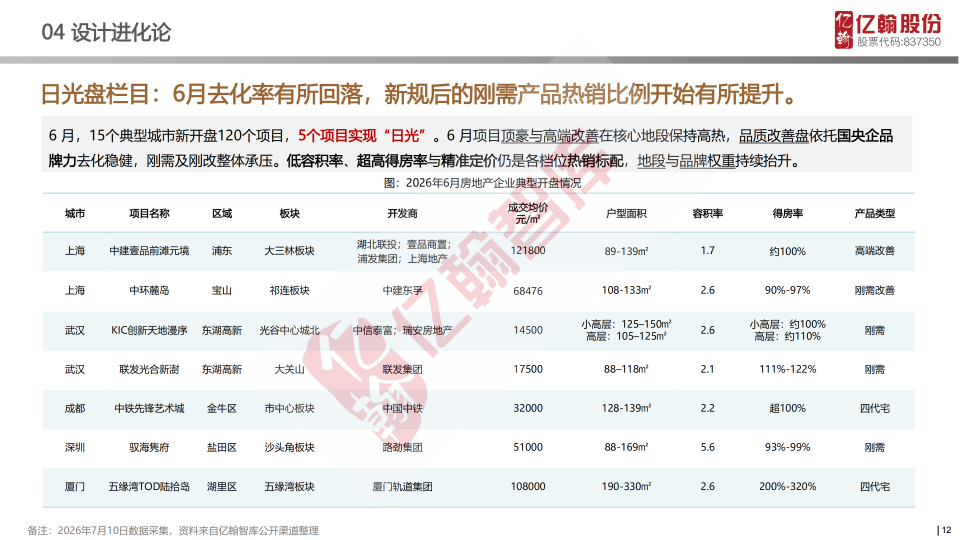Click the 大三林板块 cell

(289, 251)
